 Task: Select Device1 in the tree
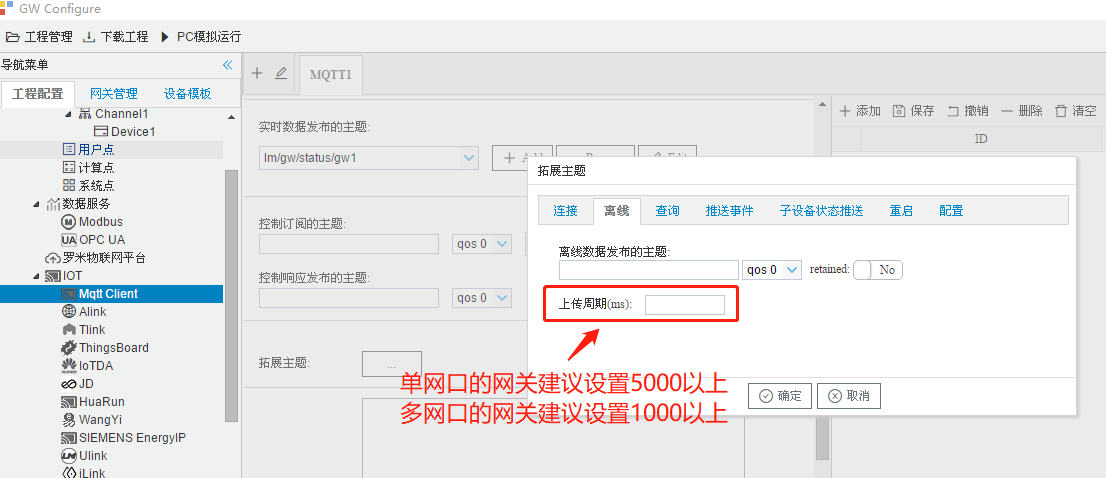point(125,132)
